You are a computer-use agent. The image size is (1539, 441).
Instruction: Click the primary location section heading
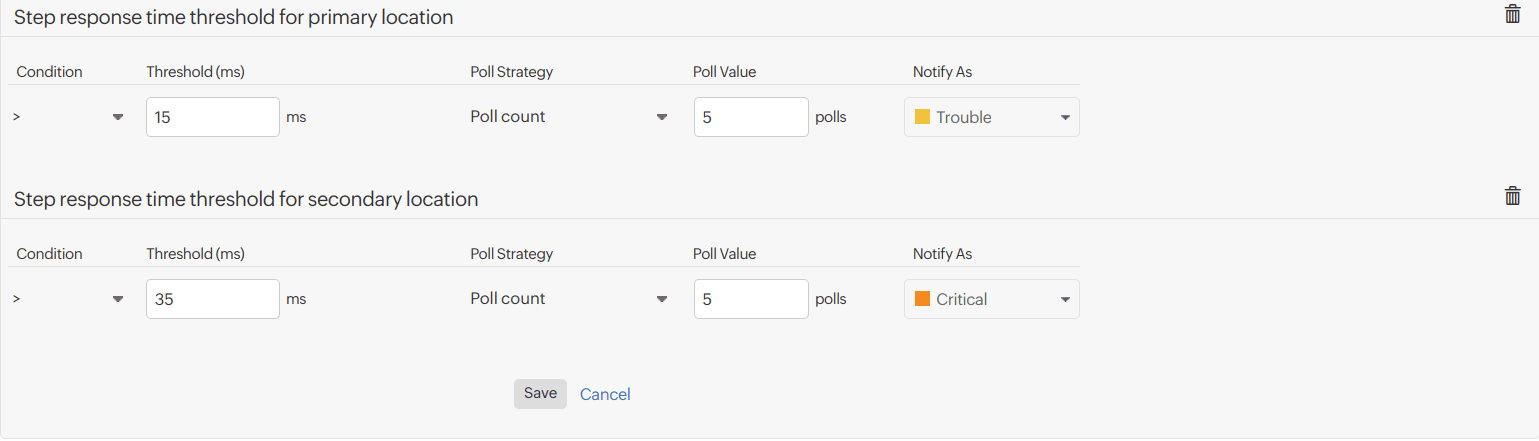233,17
